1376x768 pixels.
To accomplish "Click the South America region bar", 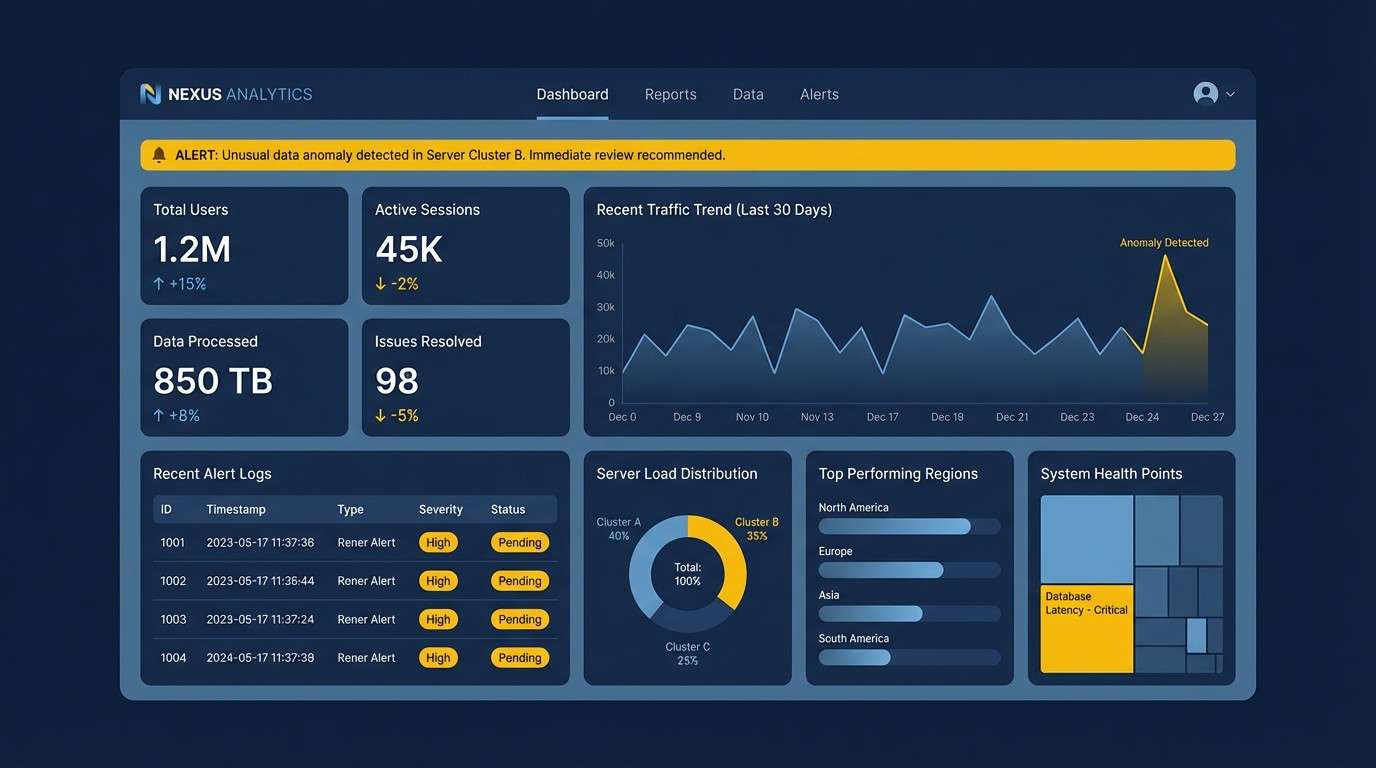I will (855, 657).
